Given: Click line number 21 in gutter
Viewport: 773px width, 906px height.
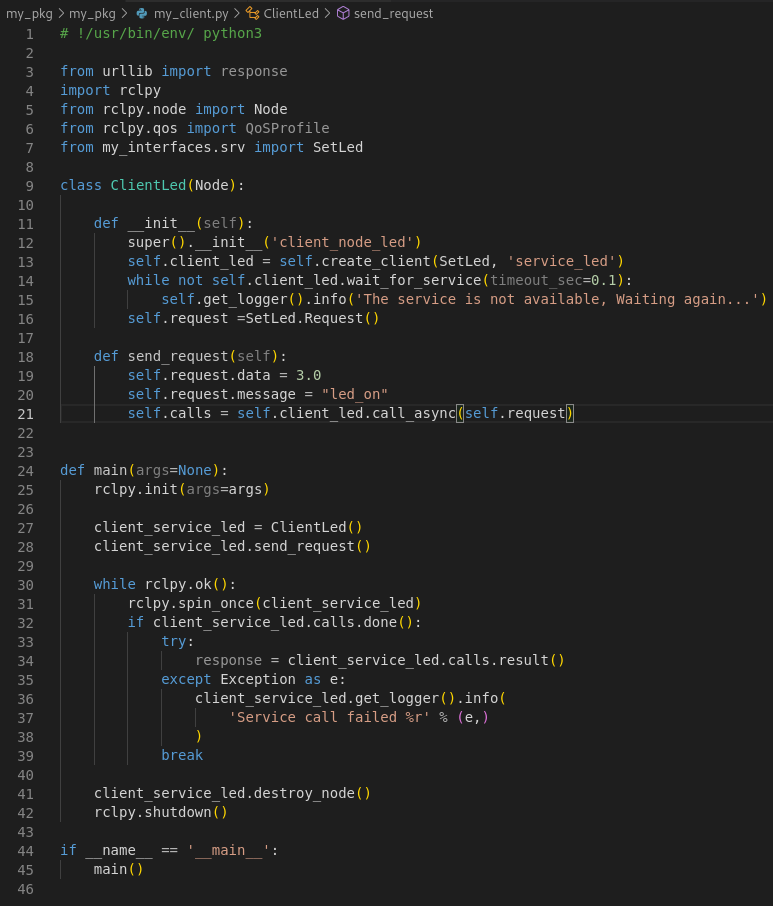Looking at the screenshot, I should (25, 414).
